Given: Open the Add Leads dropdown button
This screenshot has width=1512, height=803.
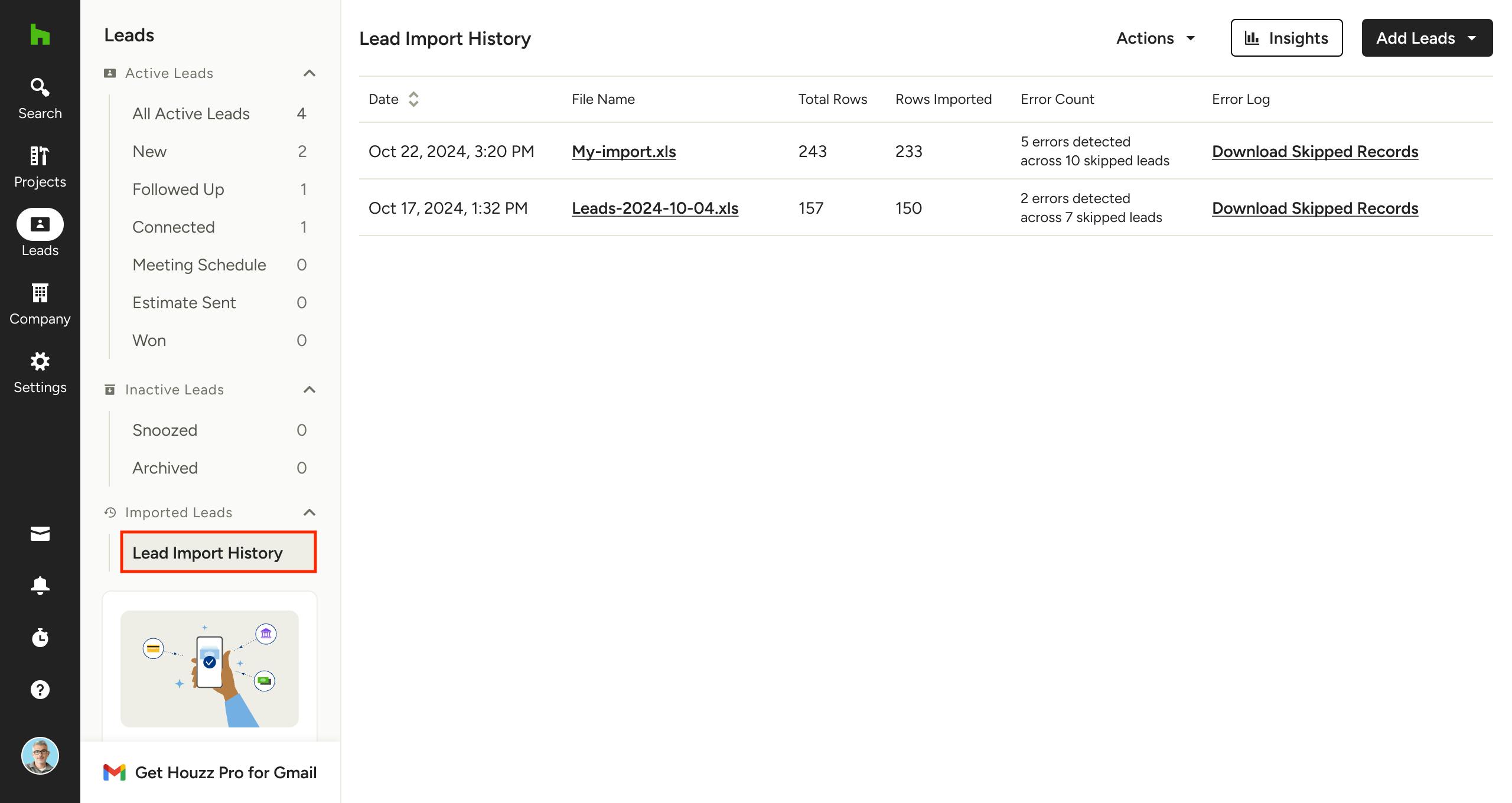Looking at the screenshot, I should 1426,38.
